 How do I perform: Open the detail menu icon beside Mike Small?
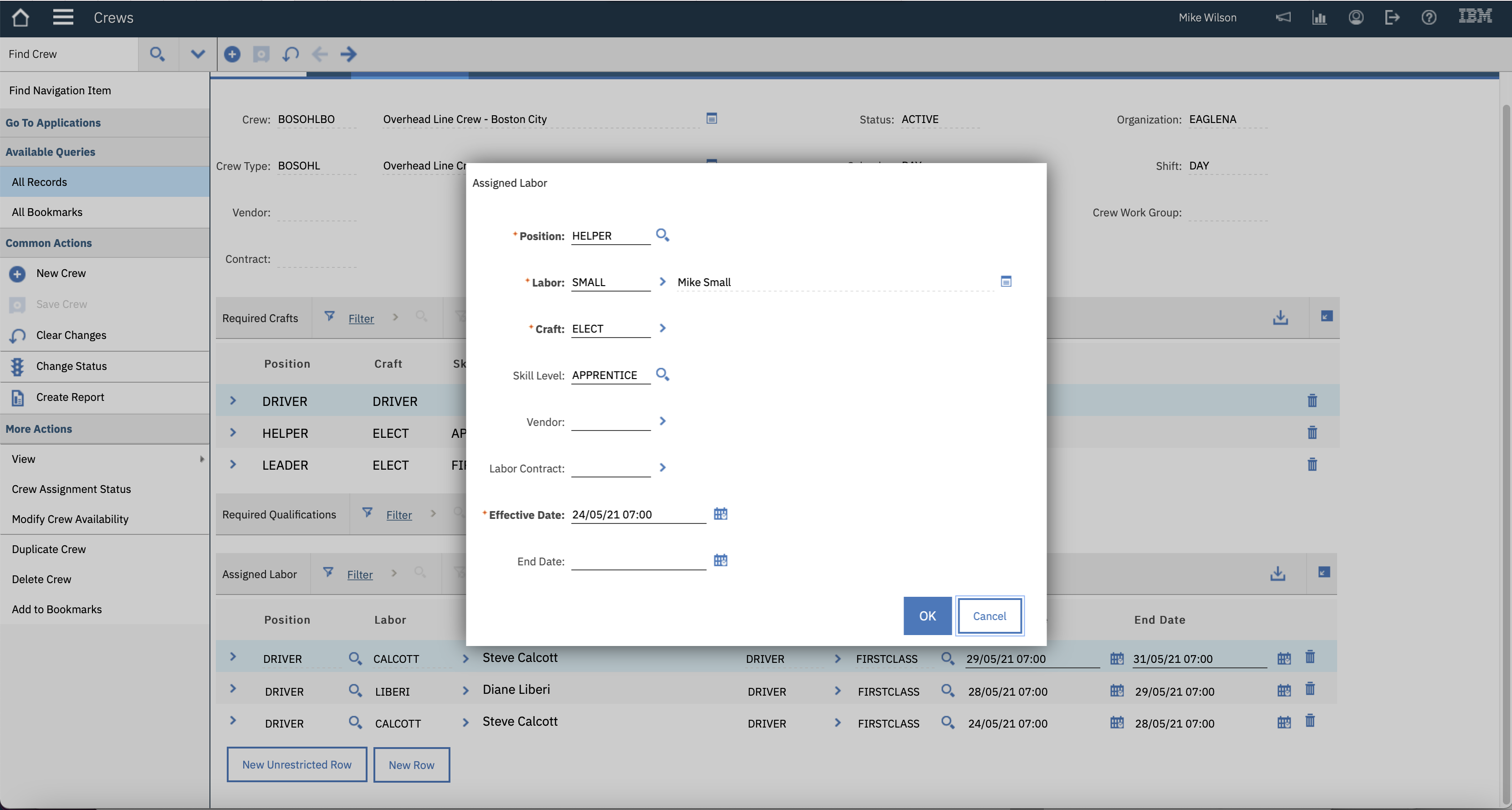1006,281
